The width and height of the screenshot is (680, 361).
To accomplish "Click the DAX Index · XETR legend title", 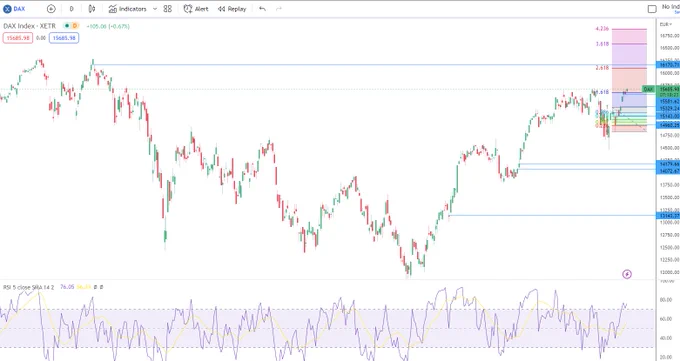I will pos(29,26).
